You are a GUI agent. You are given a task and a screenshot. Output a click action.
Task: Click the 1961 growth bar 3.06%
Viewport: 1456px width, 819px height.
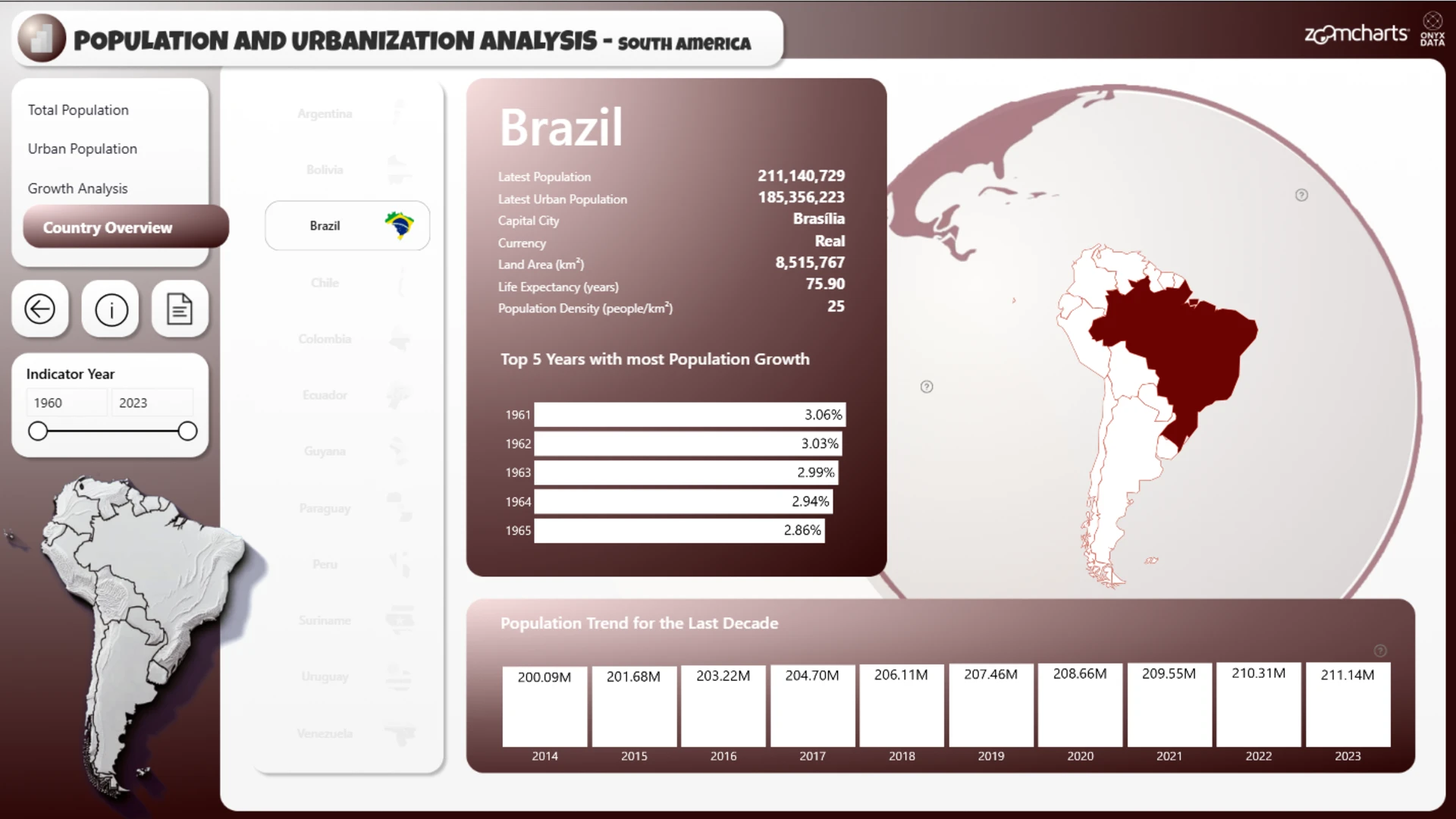(689, 415)
